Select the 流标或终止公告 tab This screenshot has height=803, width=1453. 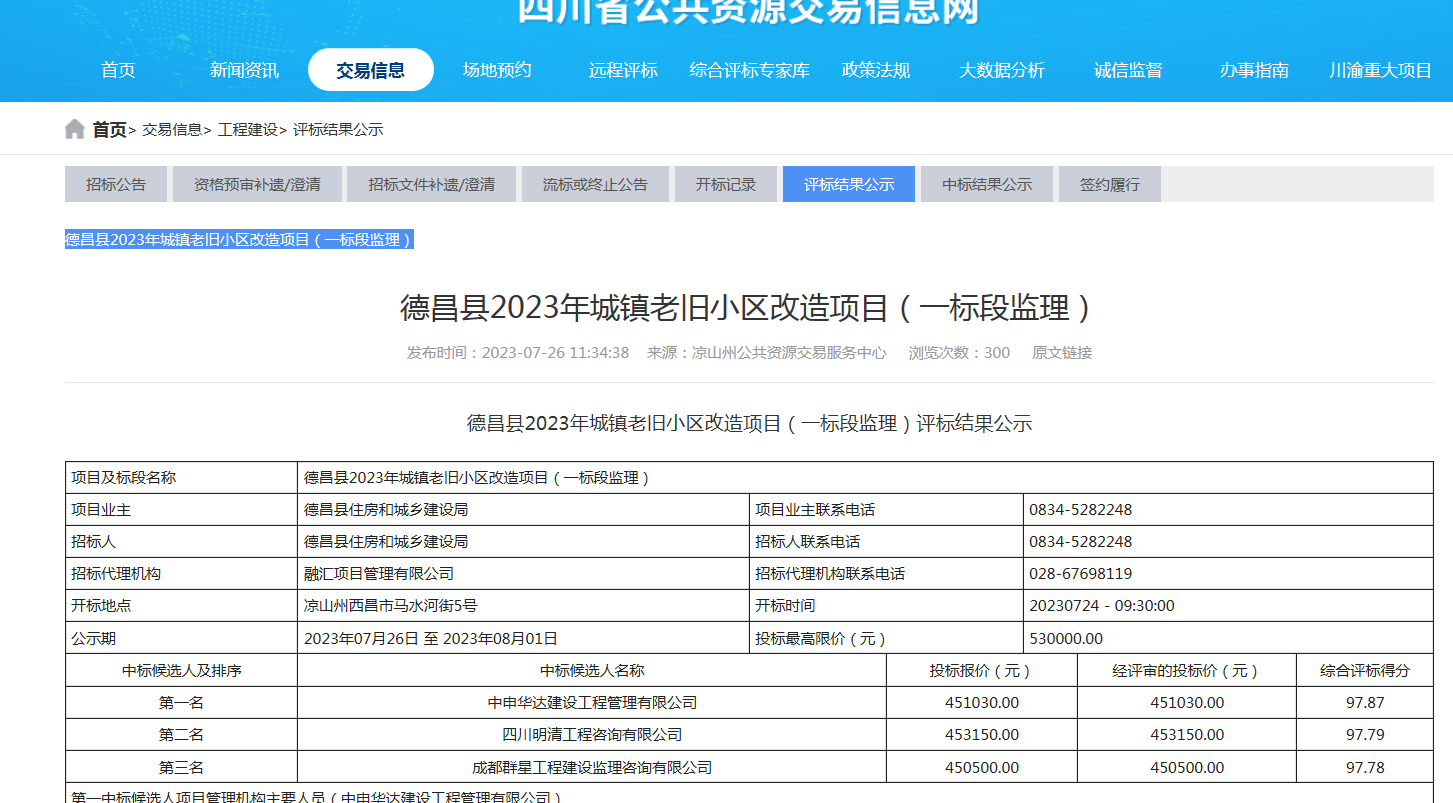click(x=595, y=185)
